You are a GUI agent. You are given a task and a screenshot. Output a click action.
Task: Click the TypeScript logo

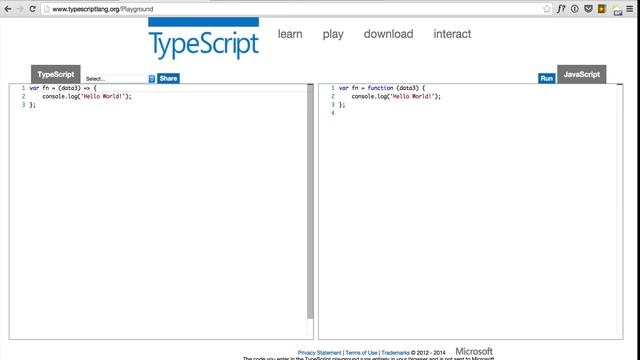click(x=203, y=39)
